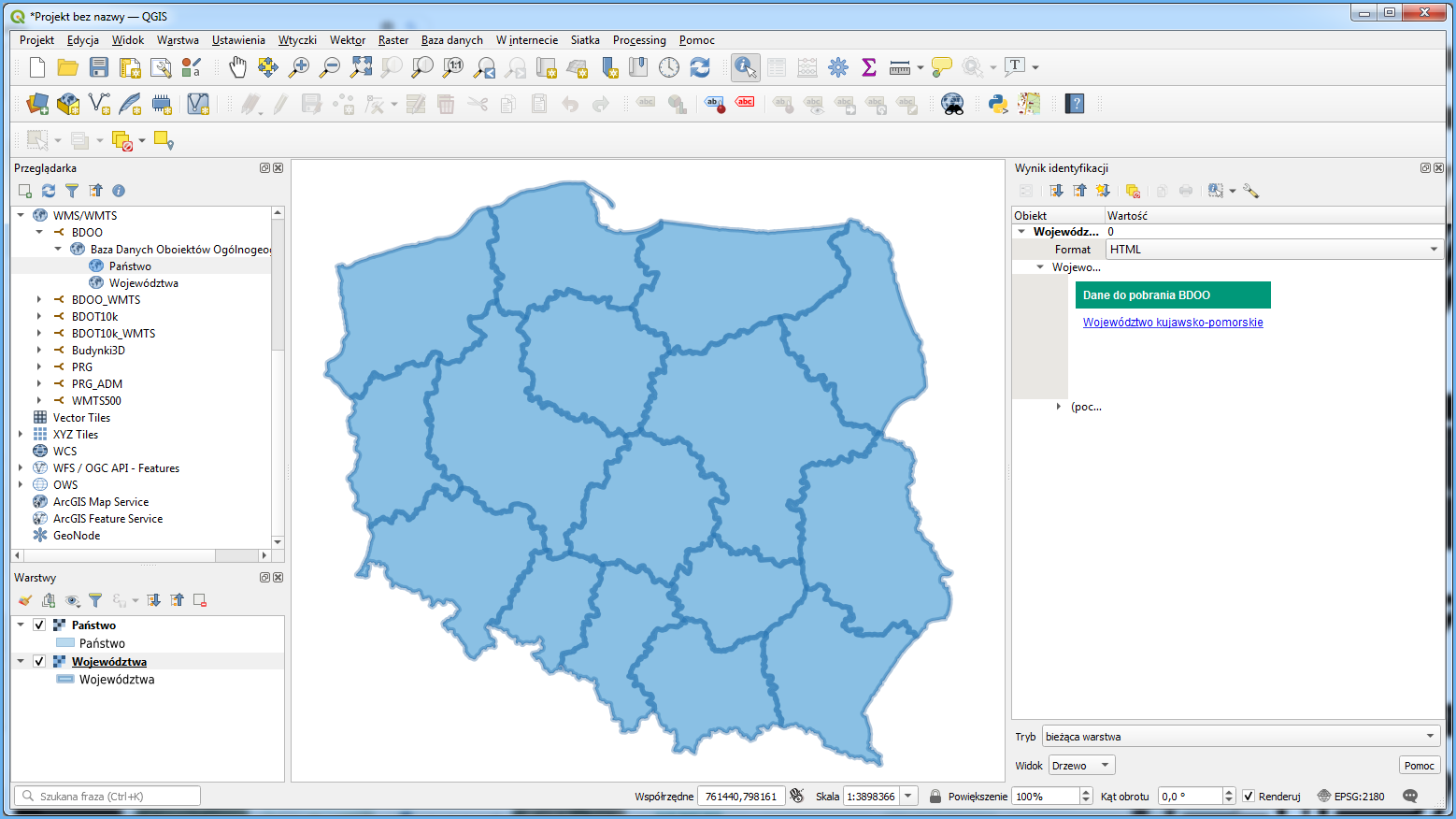
Task: Click the messages log speech bubble icon
Action: [x=1410, y=796]
